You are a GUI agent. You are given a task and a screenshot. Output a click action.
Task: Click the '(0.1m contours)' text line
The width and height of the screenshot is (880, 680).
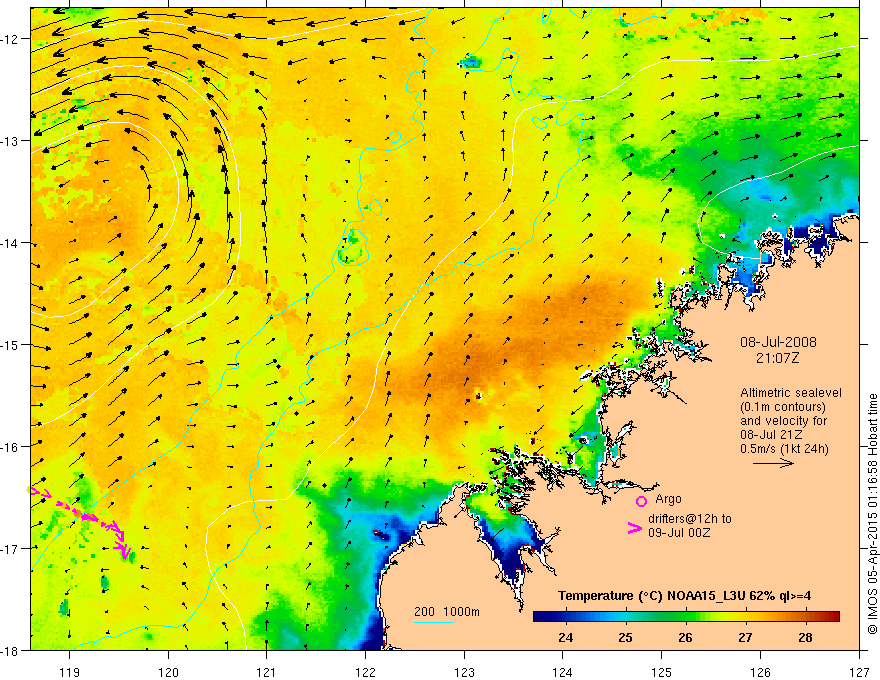coord(783,407)
